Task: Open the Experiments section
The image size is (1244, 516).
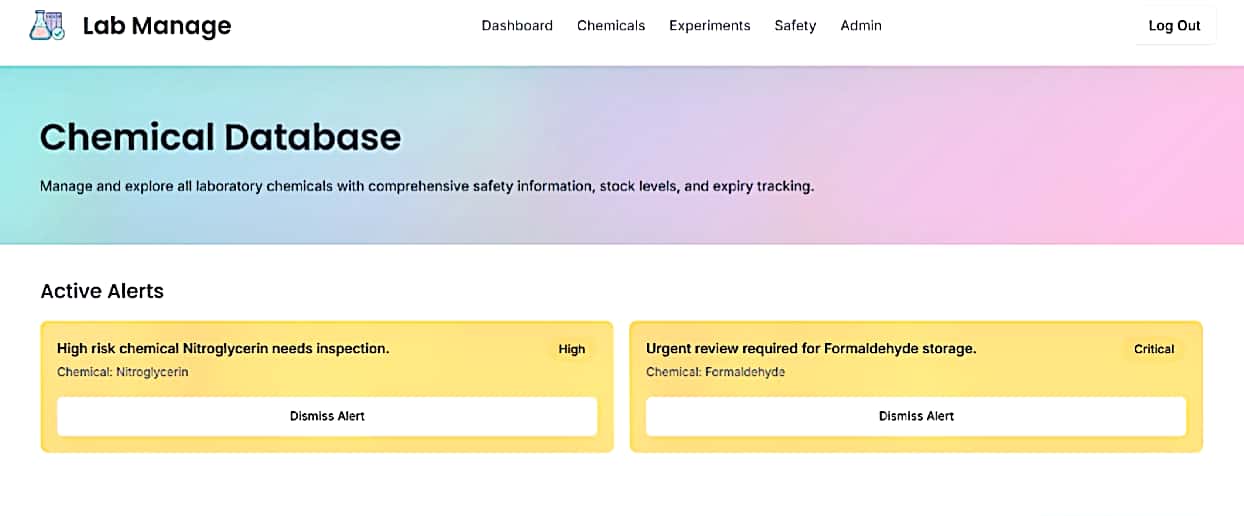Action: click(x=709, y=26)
